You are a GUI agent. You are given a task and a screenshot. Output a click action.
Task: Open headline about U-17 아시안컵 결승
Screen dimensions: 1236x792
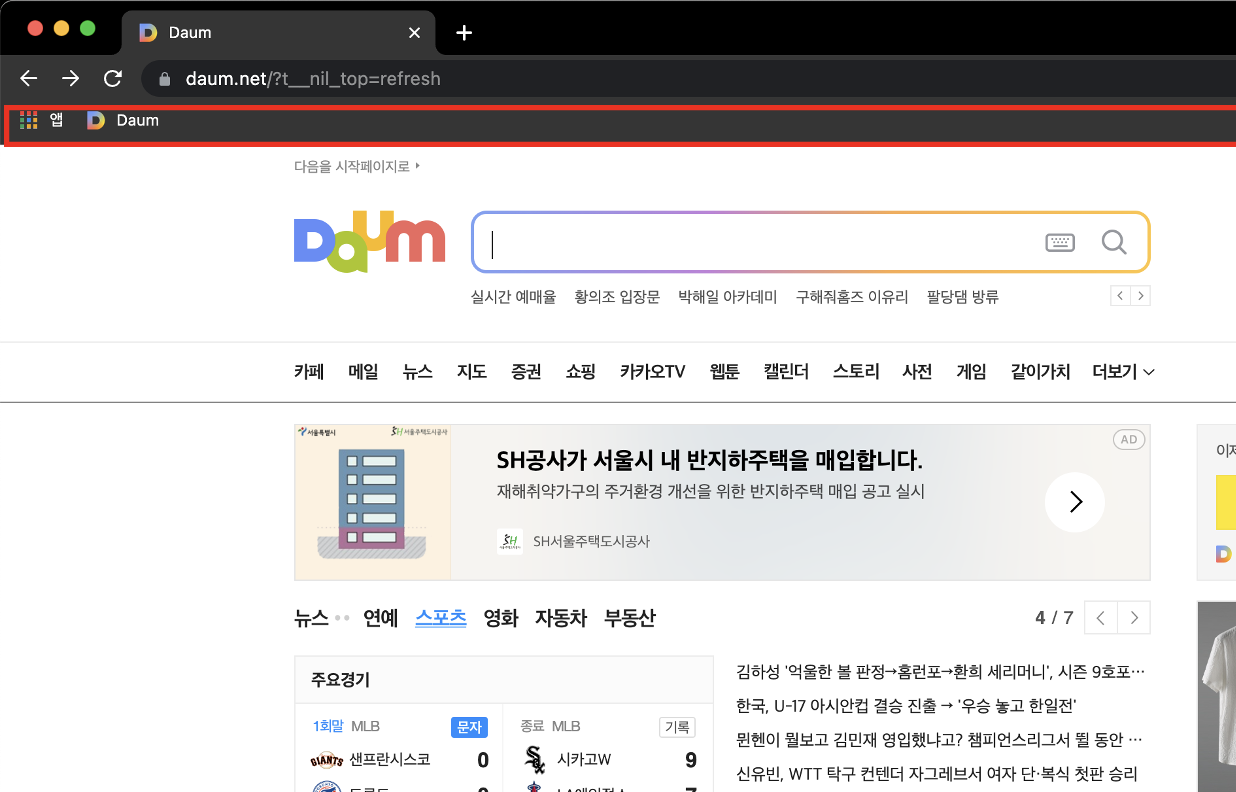[906, 706]
